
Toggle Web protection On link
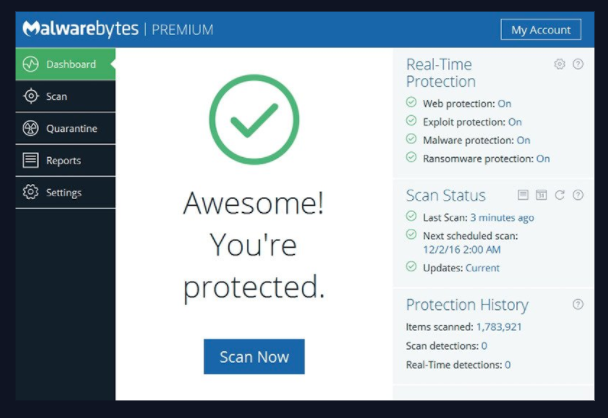tap(504, 103)
